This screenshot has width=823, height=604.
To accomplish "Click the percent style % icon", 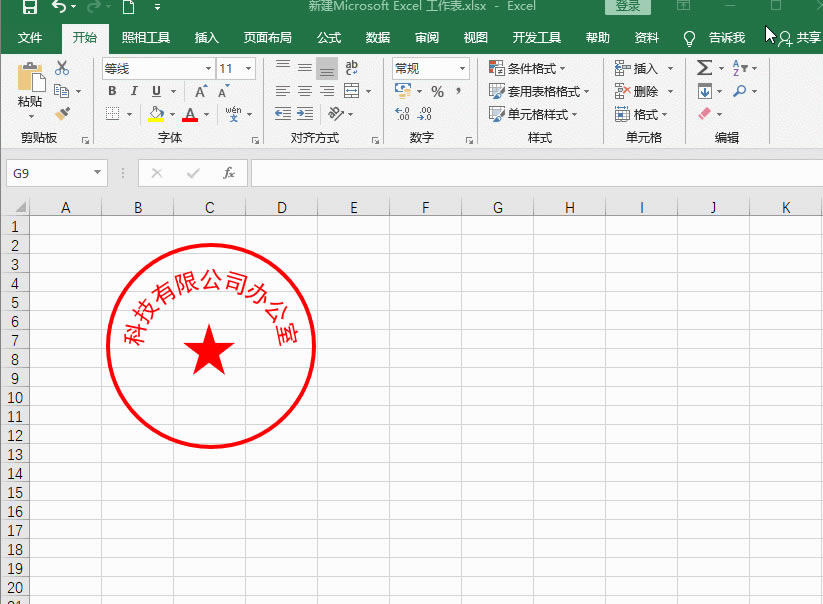I will point(436,90).
